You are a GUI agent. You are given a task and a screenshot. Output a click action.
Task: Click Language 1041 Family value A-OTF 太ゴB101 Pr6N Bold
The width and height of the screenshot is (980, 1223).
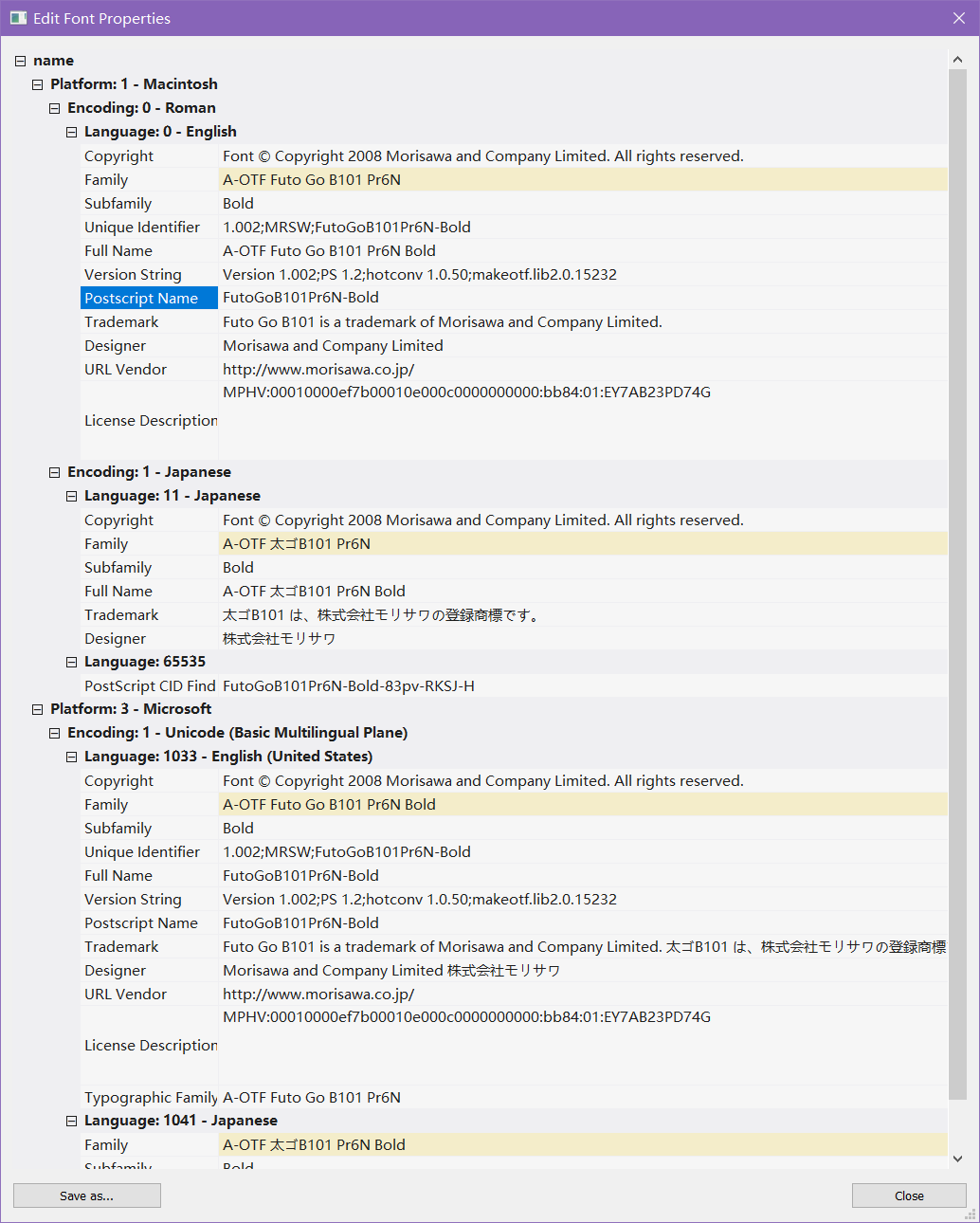(583, 1144)
